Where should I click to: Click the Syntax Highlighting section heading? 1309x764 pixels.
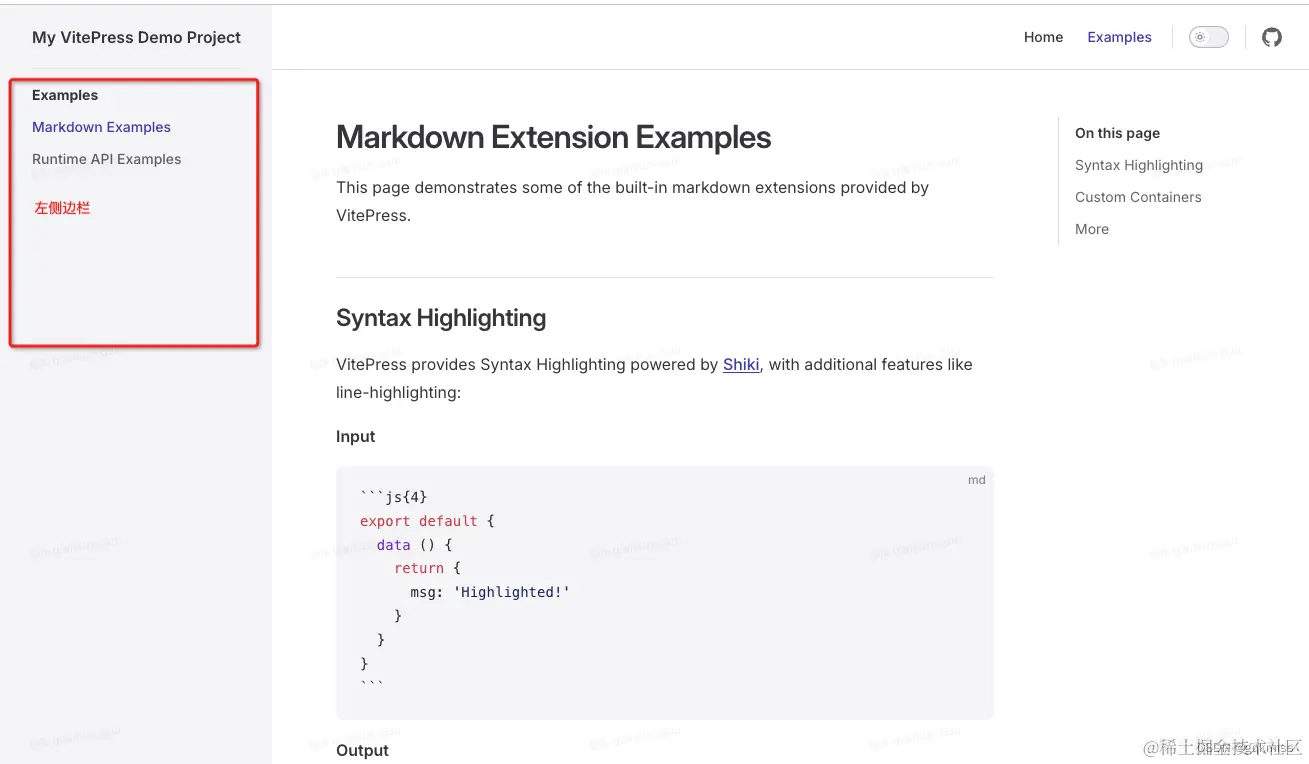tap(441, 318)
